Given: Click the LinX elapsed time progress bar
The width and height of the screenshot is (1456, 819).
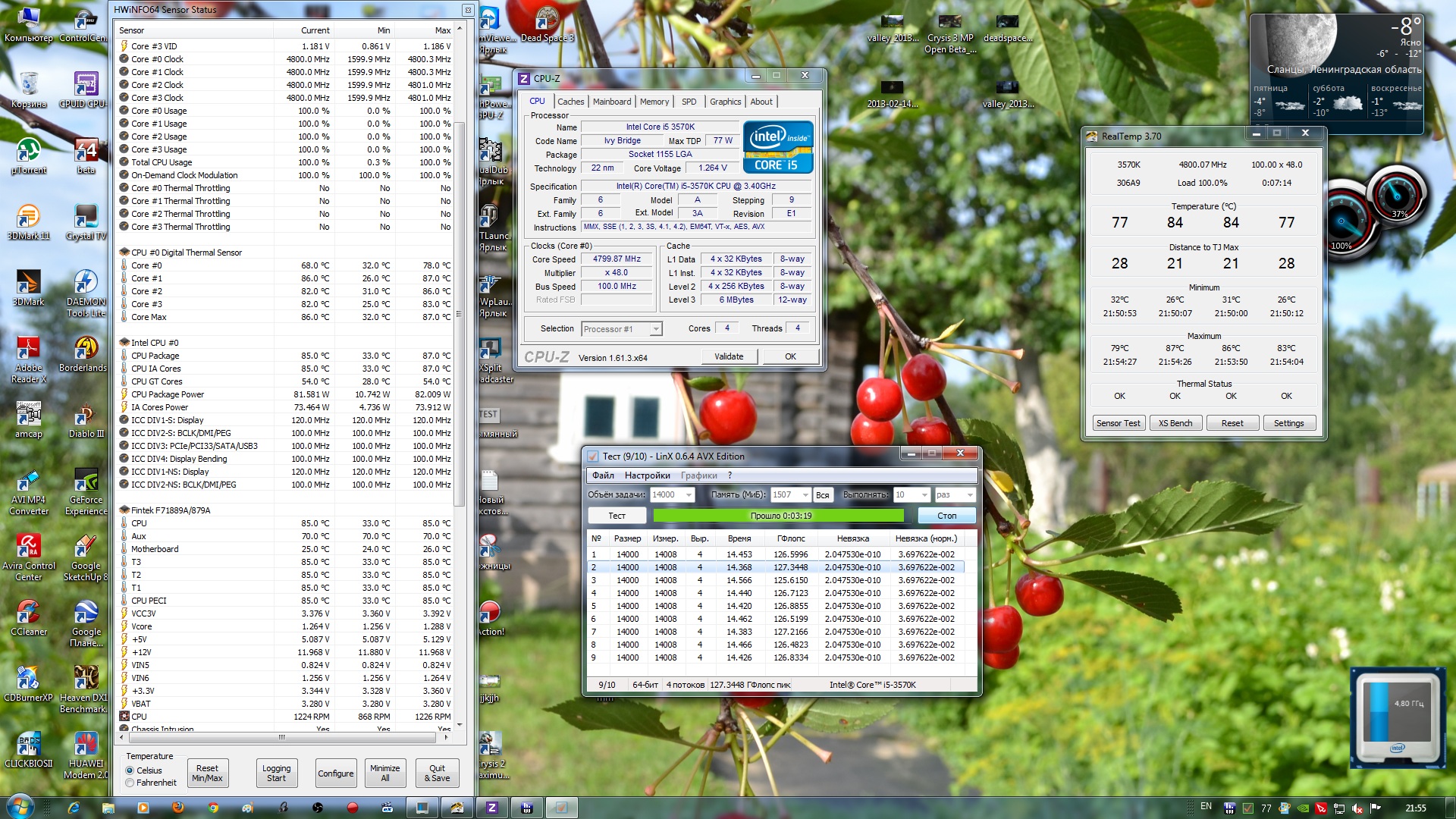Looking at the screenshot, I should 779,516.
